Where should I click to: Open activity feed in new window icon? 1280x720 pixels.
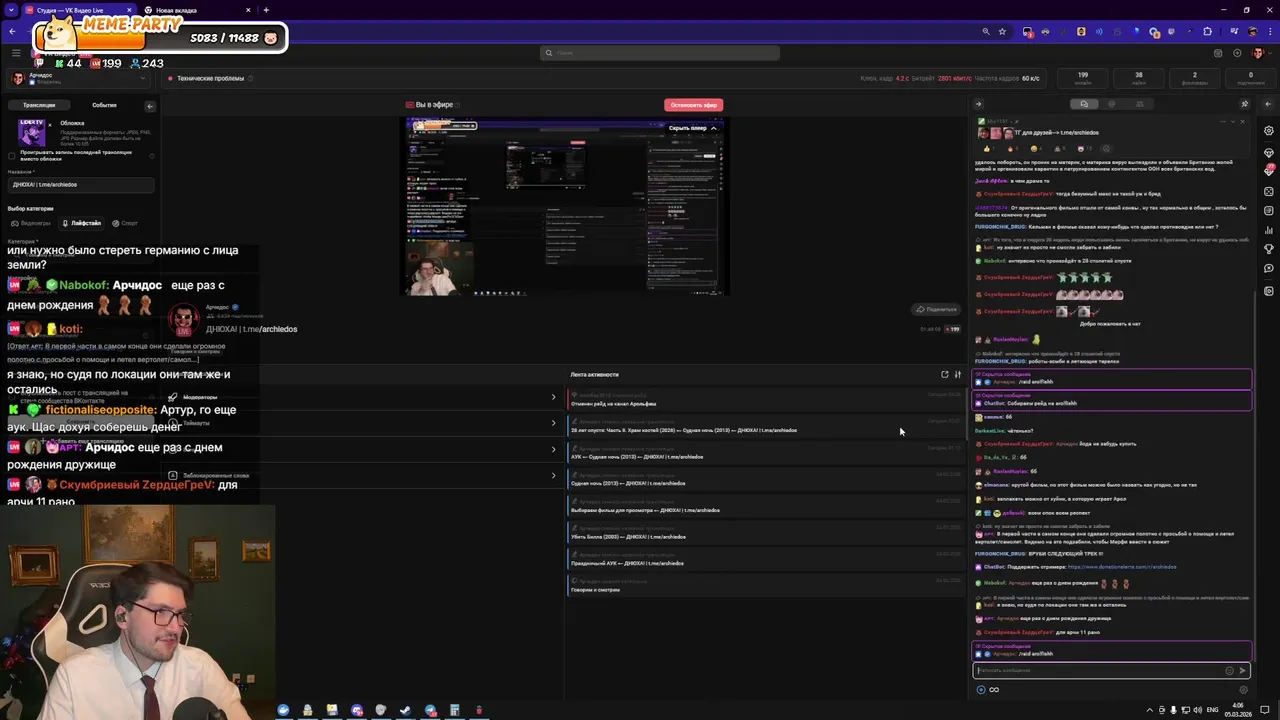(944, 374)
